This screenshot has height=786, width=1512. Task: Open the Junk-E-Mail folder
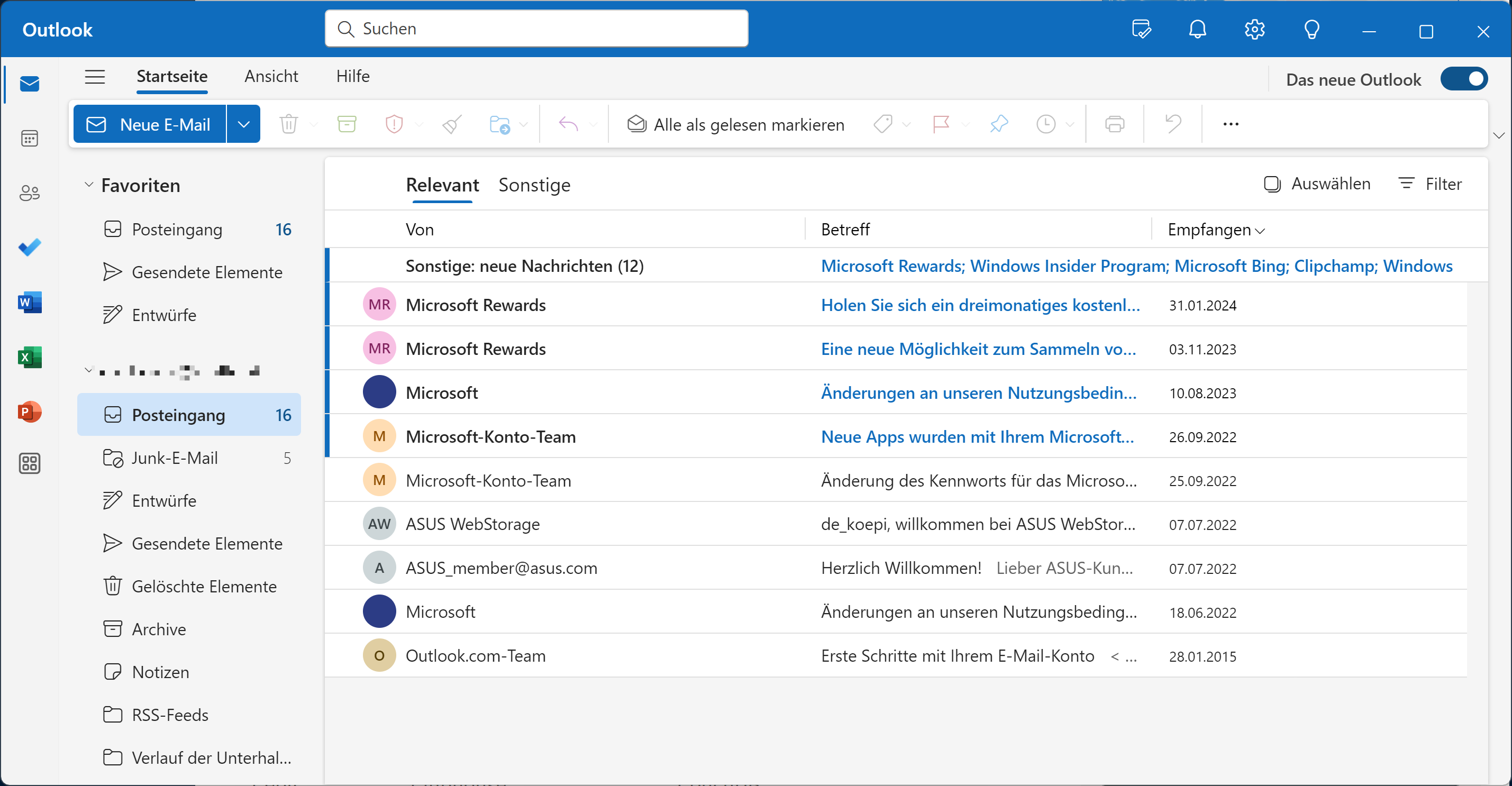coord(175,458)
